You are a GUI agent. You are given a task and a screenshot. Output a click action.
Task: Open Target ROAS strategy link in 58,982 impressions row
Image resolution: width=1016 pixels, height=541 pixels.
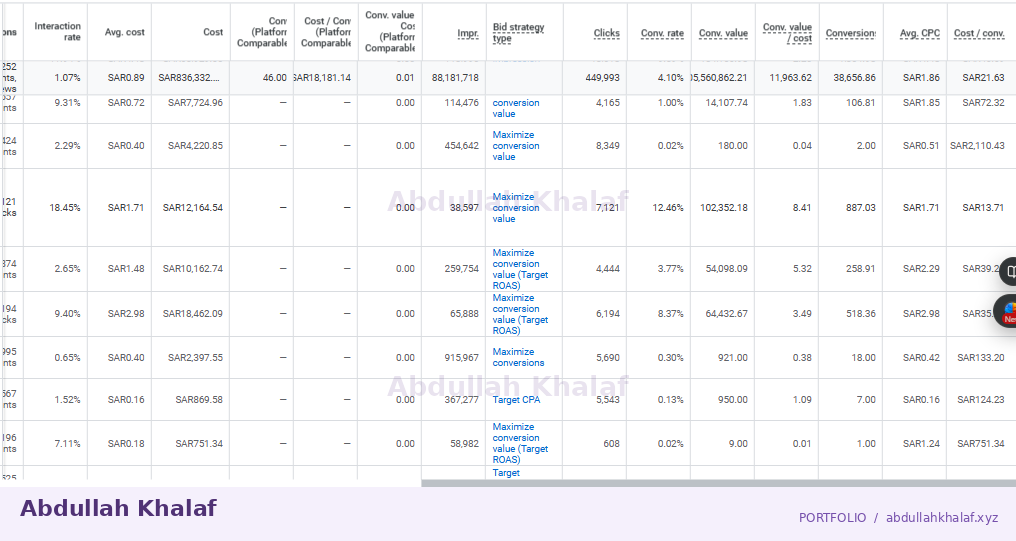520,443
